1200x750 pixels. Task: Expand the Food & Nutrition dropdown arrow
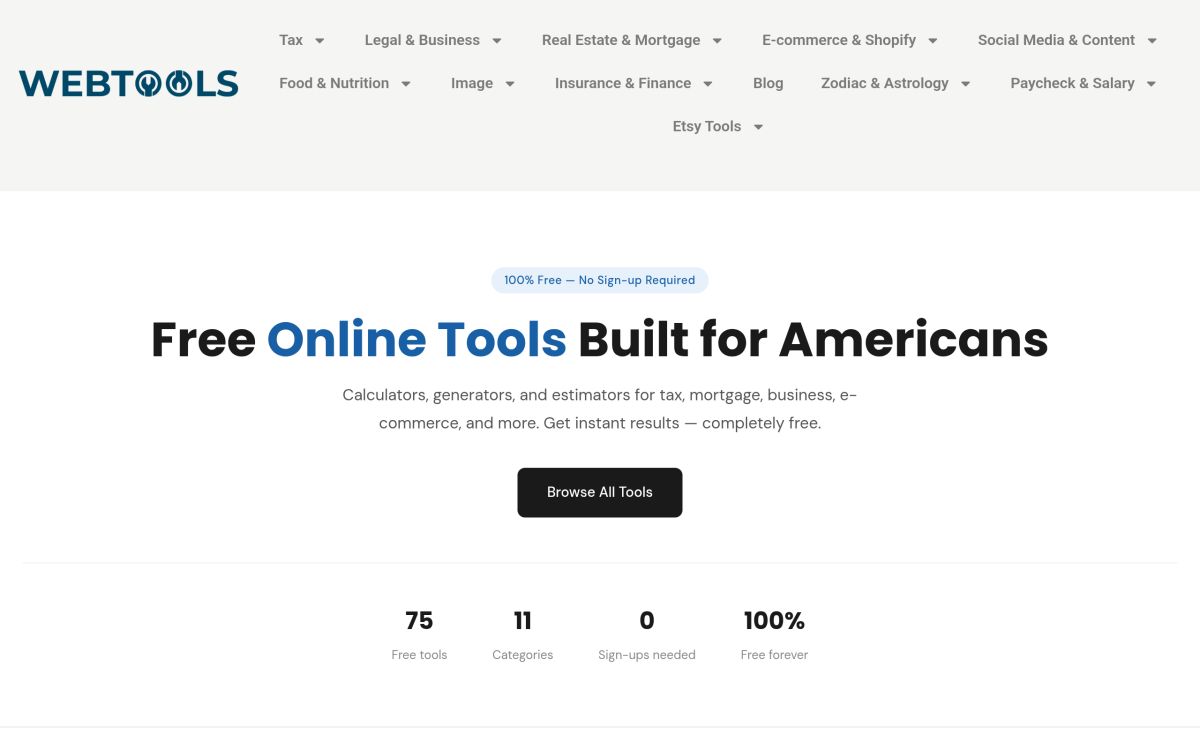pos(406,84)
